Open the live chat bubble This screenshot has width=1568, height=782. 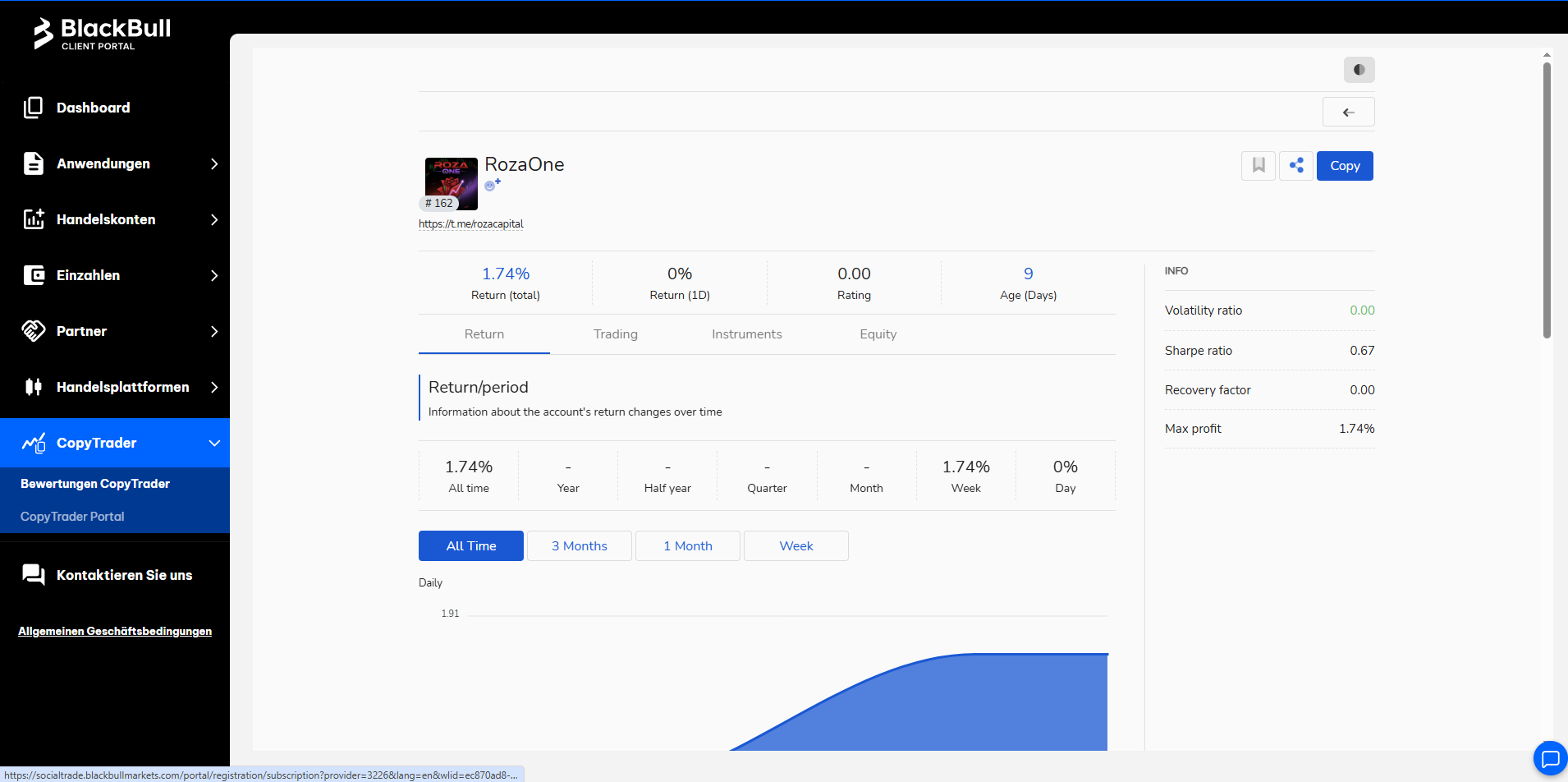click(x=1550, y=758)
